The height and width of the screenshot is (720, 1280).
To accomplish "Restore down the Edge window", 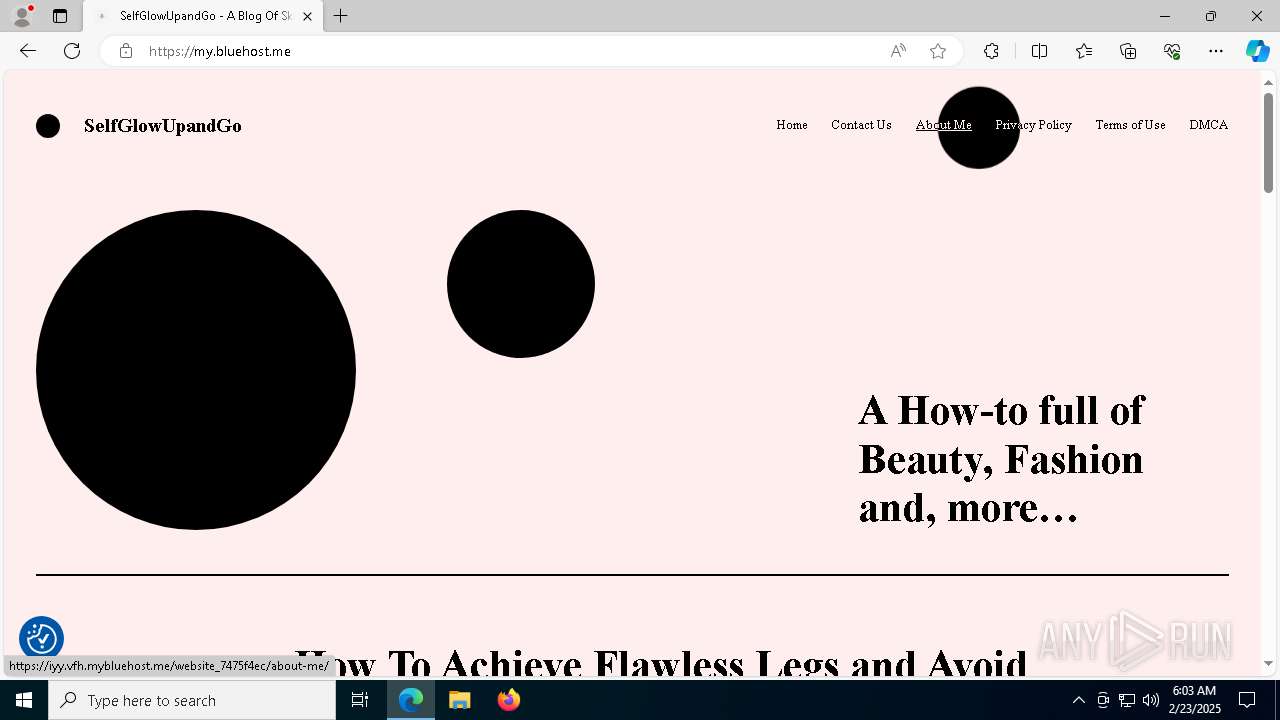I will coord(1211,16).
